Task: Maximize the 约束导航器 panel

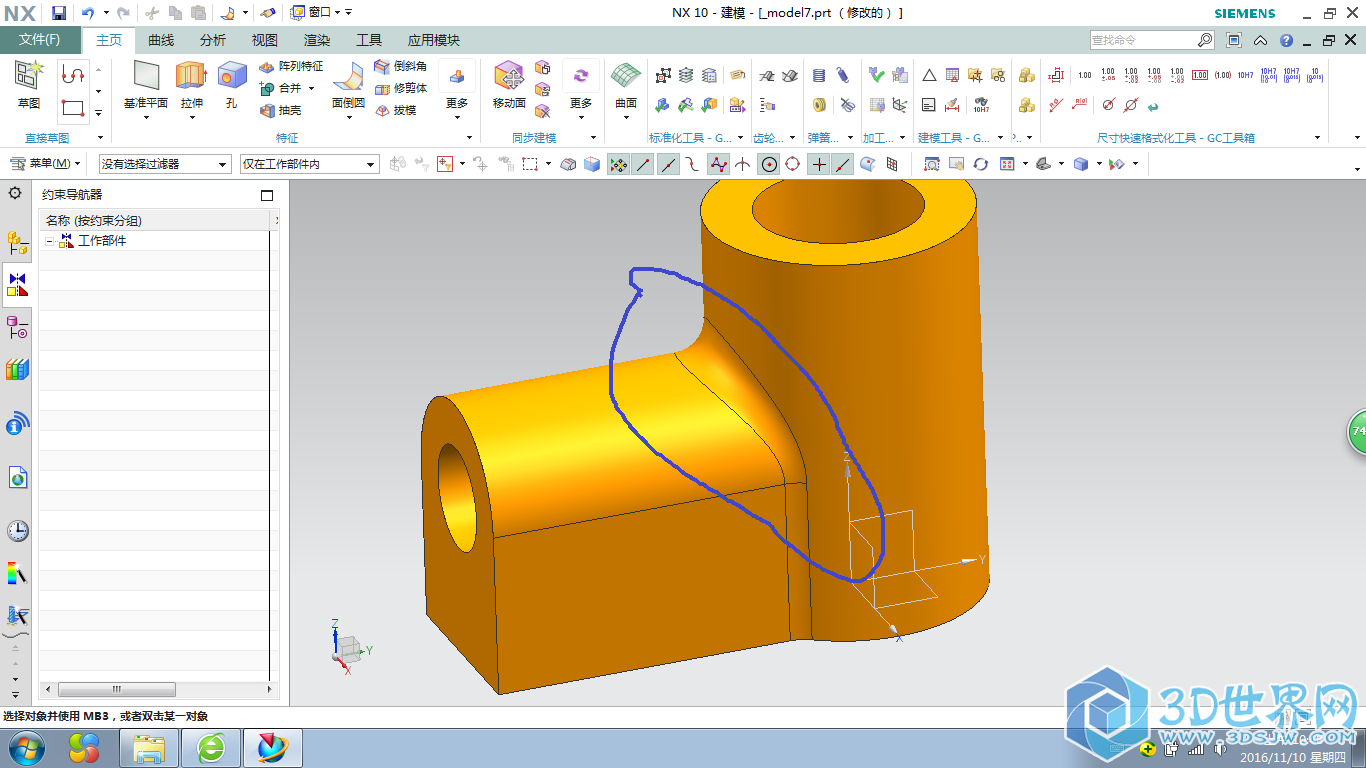Action: point(267,195)
